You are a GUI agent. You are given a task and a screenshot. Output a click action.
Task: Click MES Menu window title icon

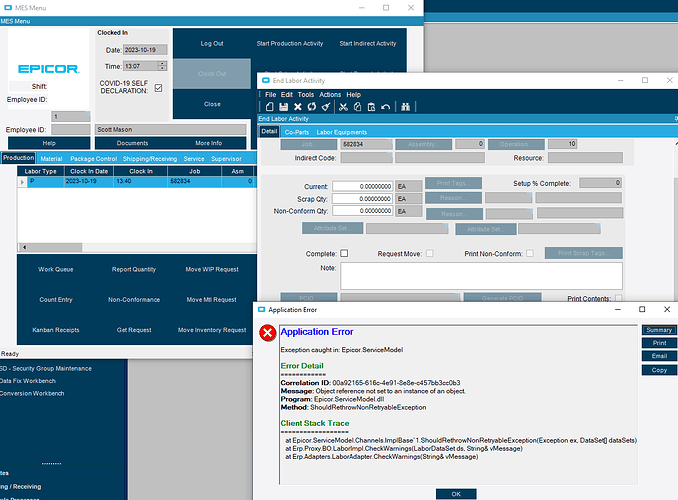8,8
